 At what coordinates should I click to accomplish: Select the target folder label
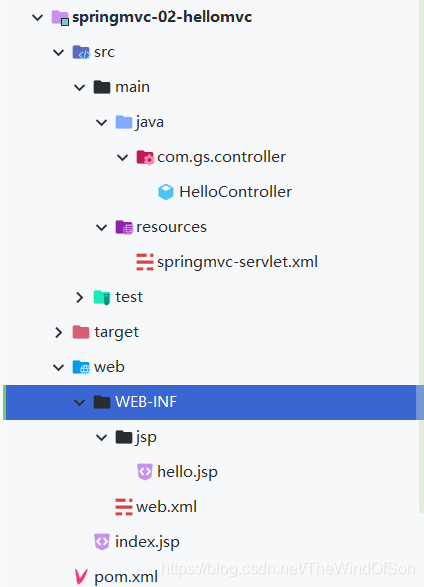tap(117, 333)
